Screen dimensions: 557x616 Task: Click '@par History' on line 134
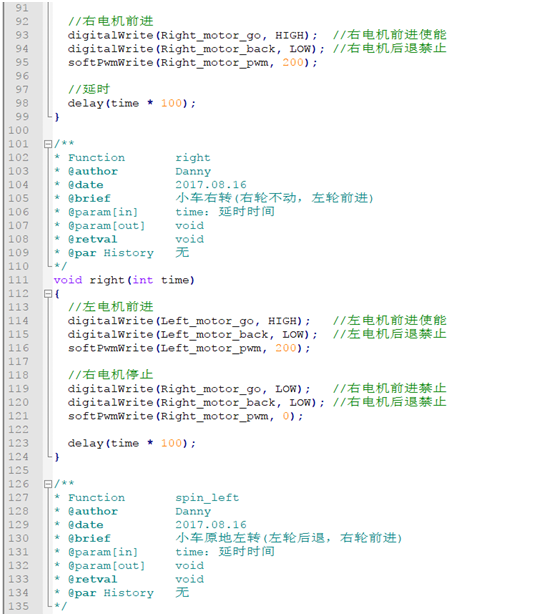click(110, 593)
